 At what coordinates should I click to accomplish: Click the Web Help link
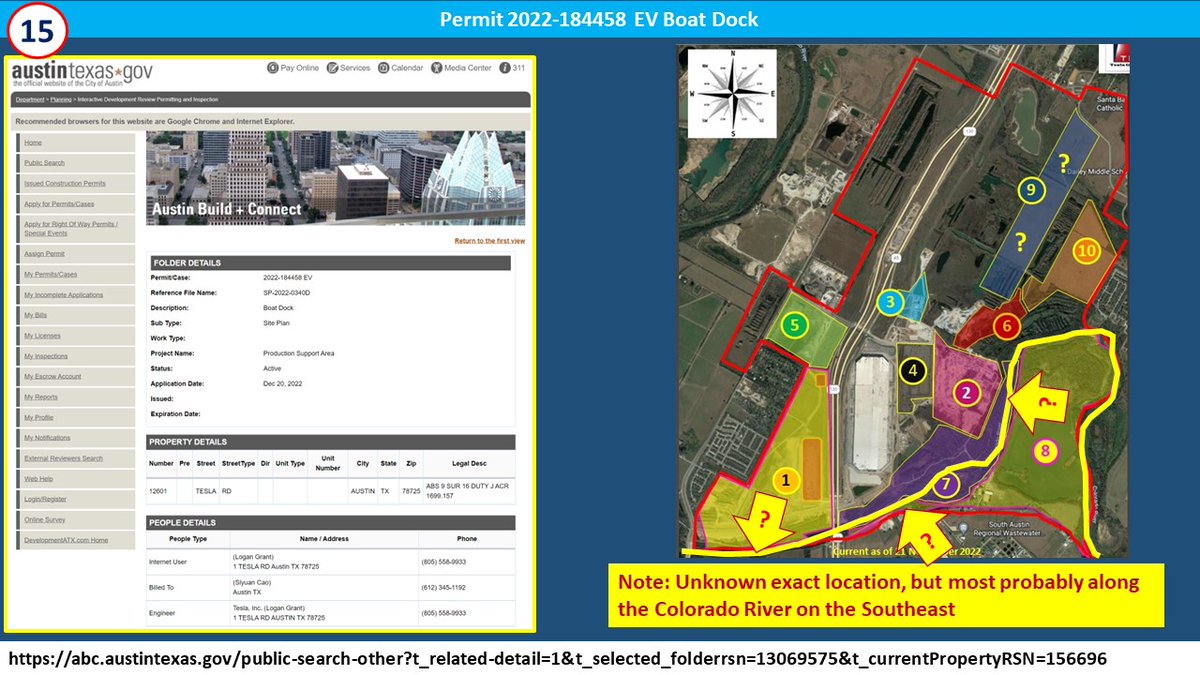pyautogui.click(x=39, y=479)
